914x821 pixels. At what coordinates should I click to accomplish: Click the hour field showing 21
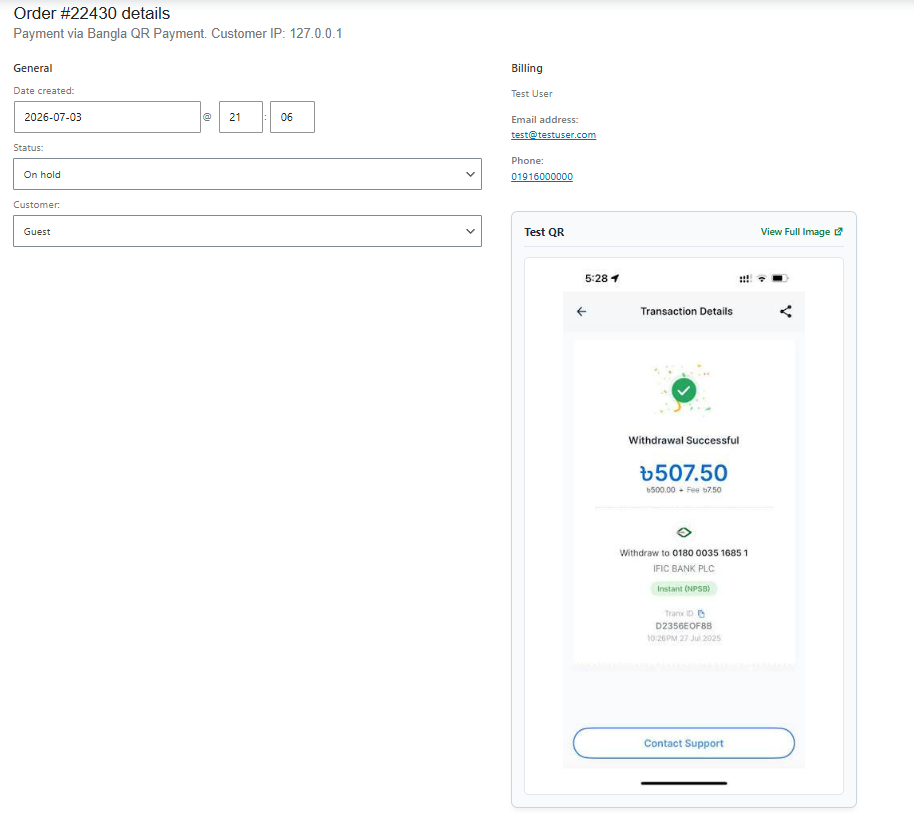(241, 117)
